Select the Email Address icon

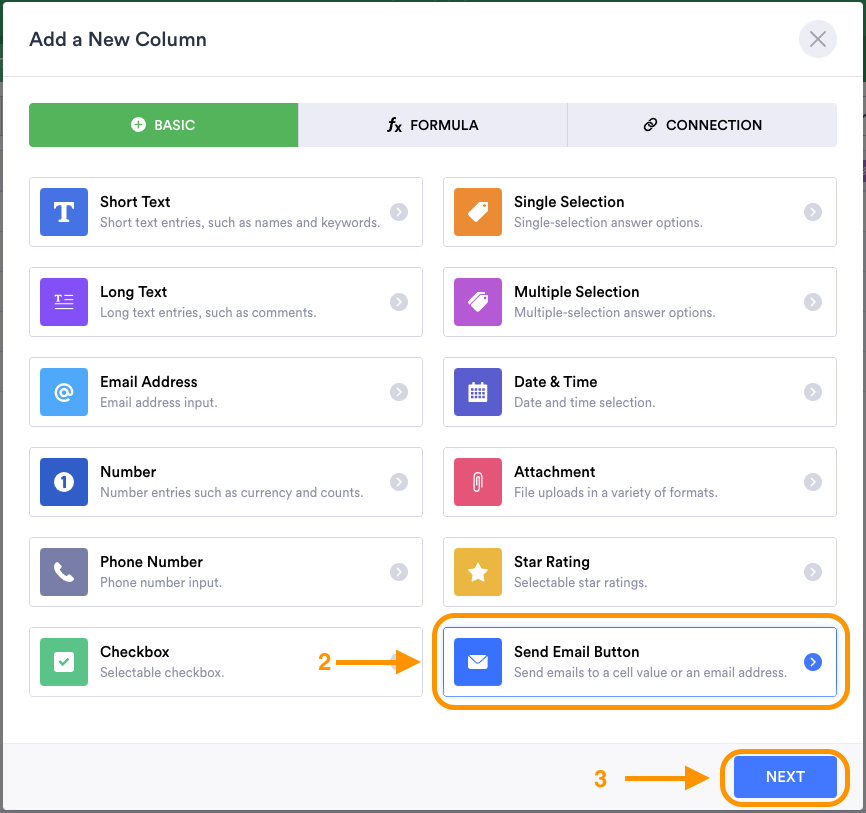click(x=62, y=392)
